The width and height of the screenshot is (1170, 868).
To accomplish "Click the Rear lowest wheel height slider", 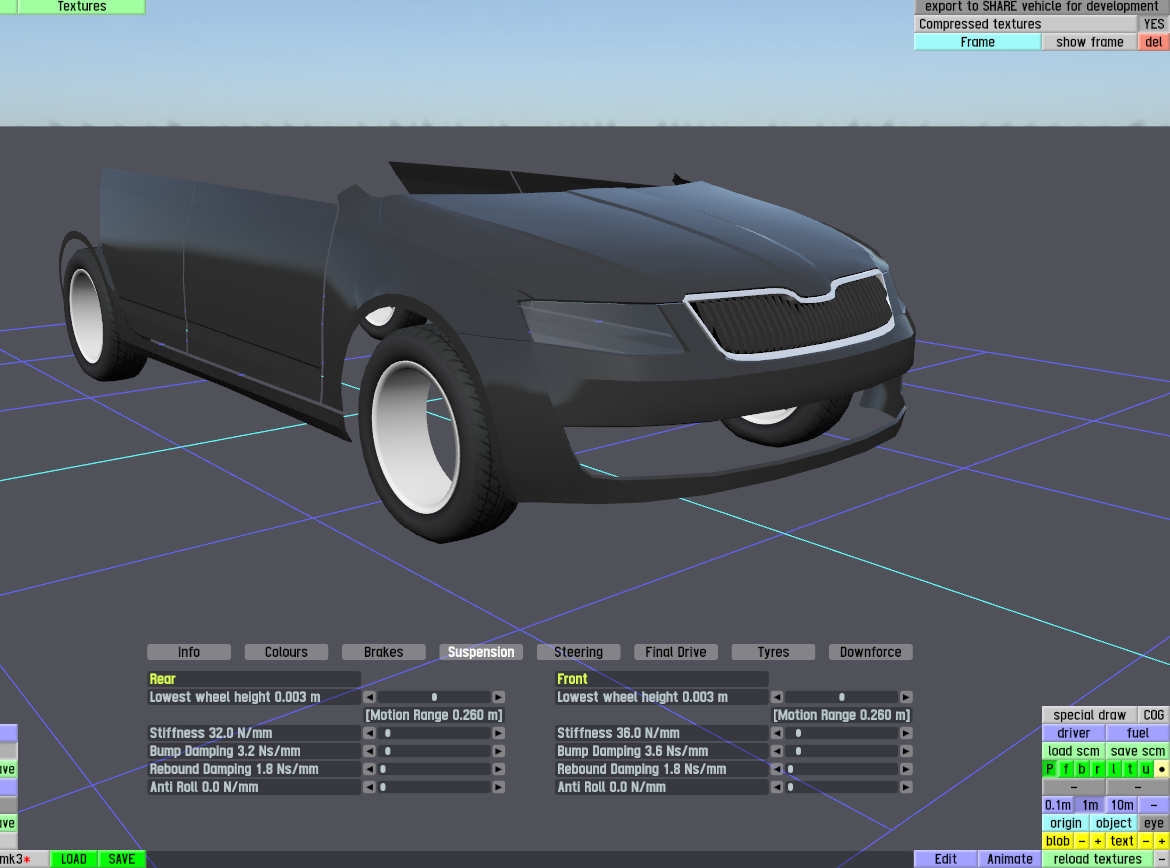I will [x=434, y=697].
